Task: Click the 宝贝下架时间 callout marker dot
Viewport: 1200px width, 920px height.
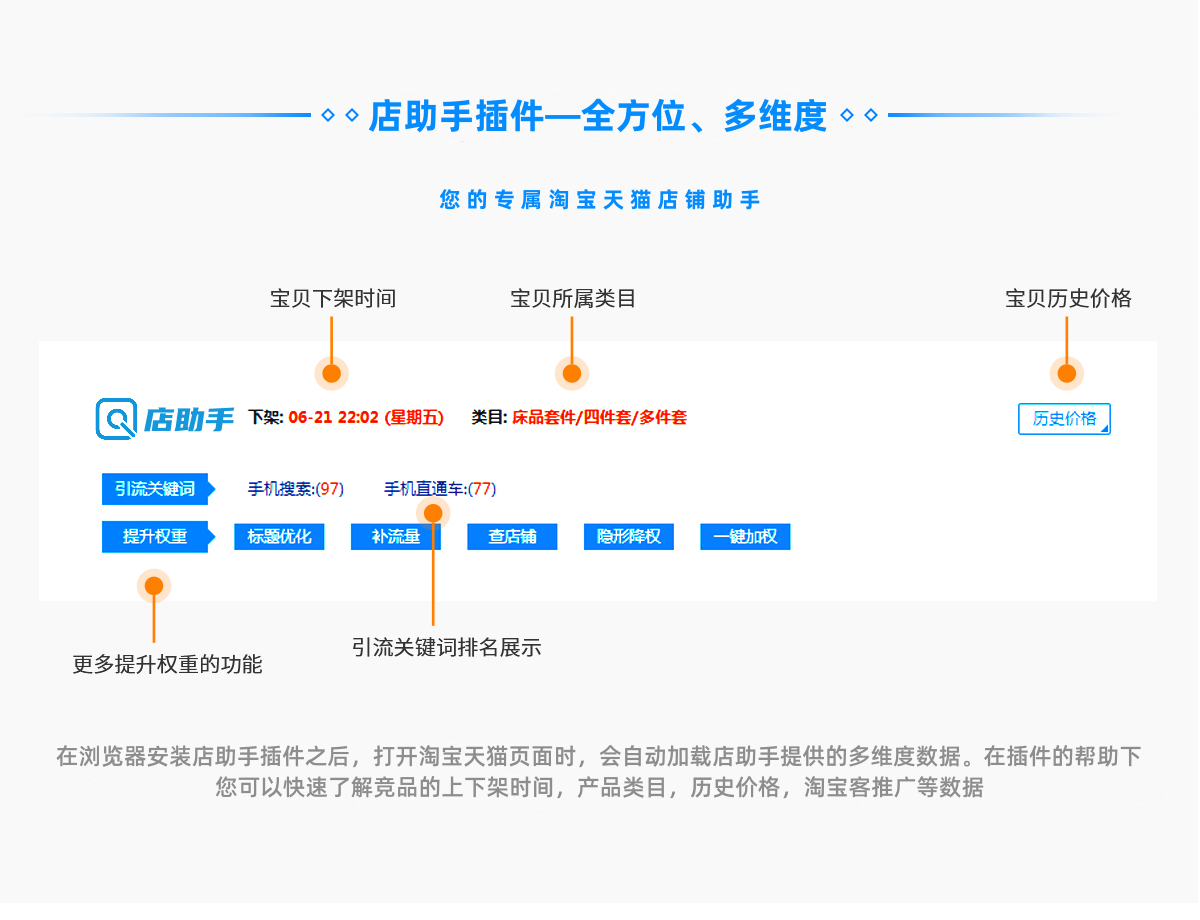Action: 330,372
